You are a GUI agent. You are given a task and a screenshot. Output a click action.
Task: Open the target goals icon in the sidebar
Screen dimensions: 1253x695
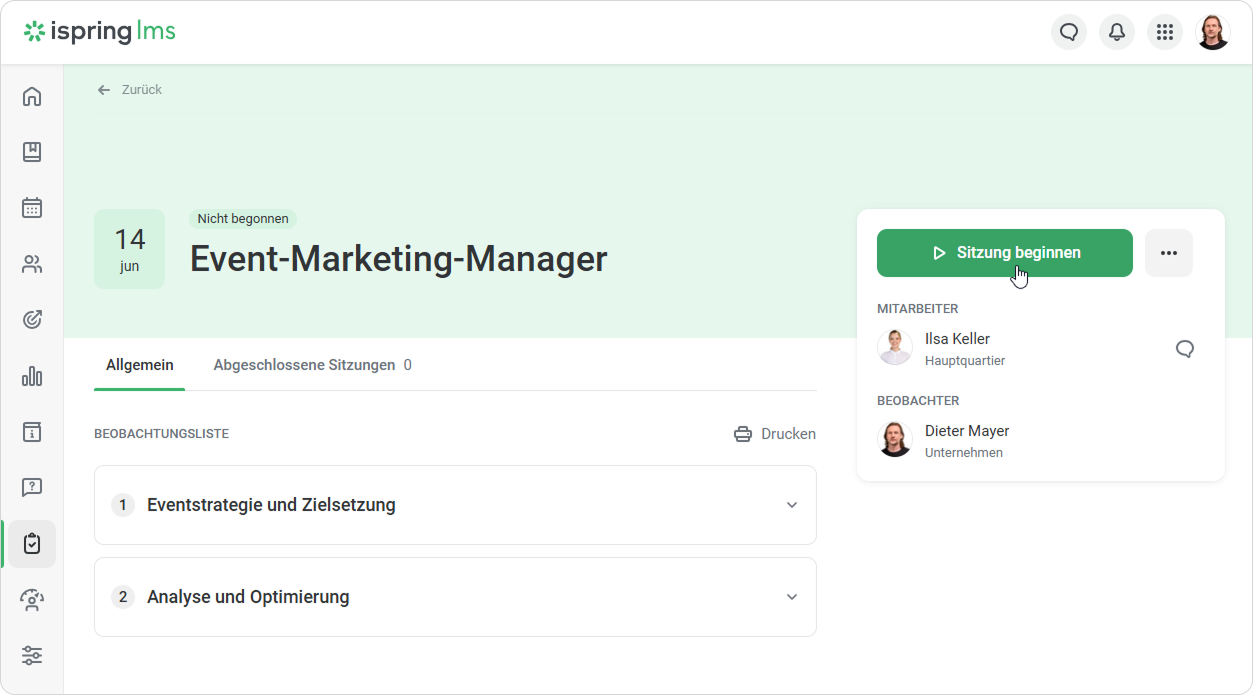coord(32,320)
